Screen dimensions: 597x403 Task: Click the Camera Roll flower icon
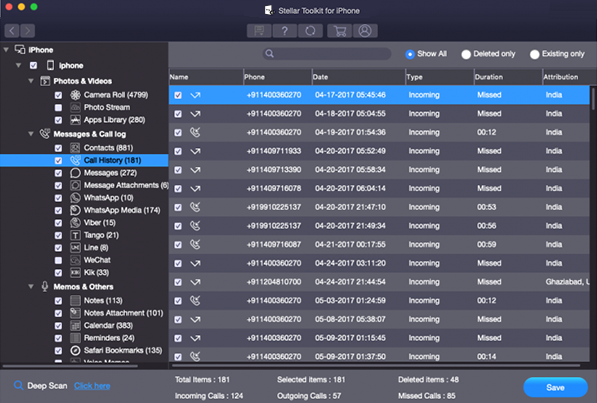(x=75, y=95)
